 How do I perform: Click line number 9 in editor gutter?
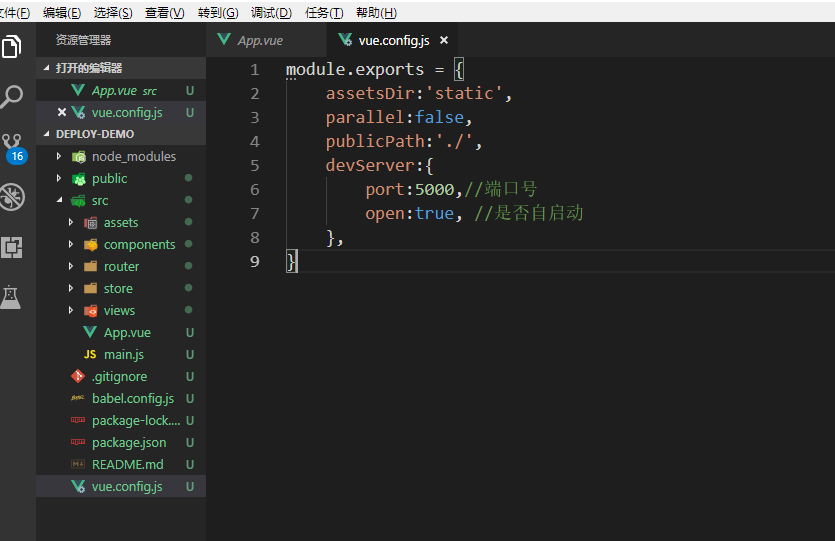(x=255, y=261)
